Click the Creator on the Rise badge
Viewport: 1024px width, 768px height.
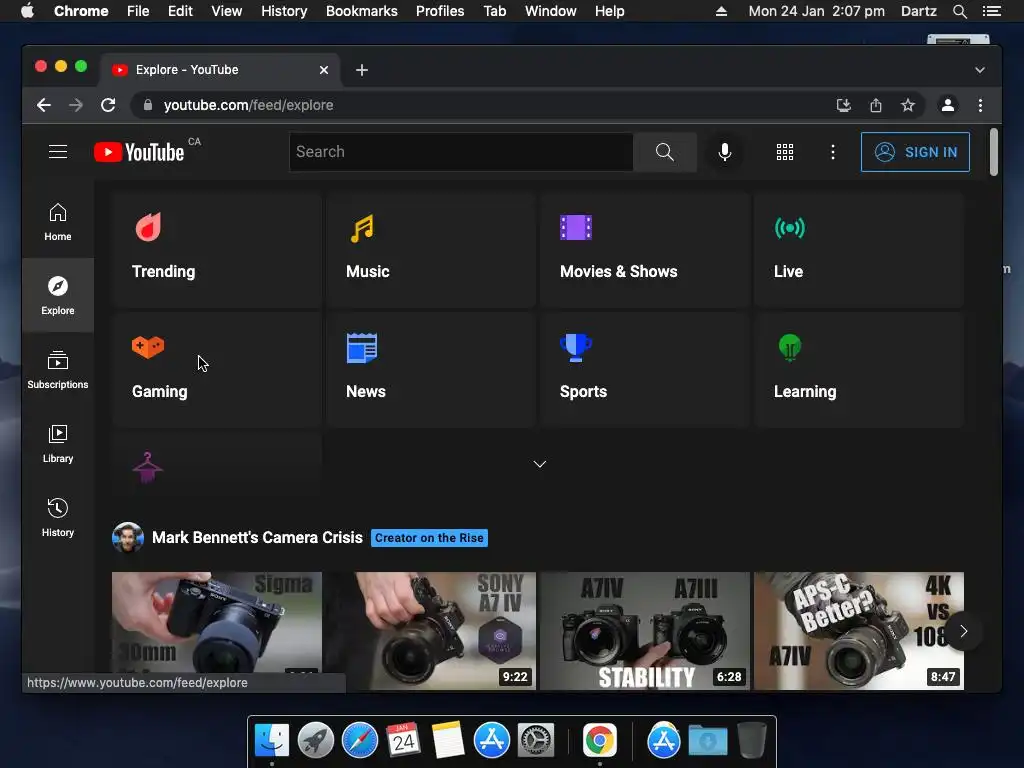(429, 538)
